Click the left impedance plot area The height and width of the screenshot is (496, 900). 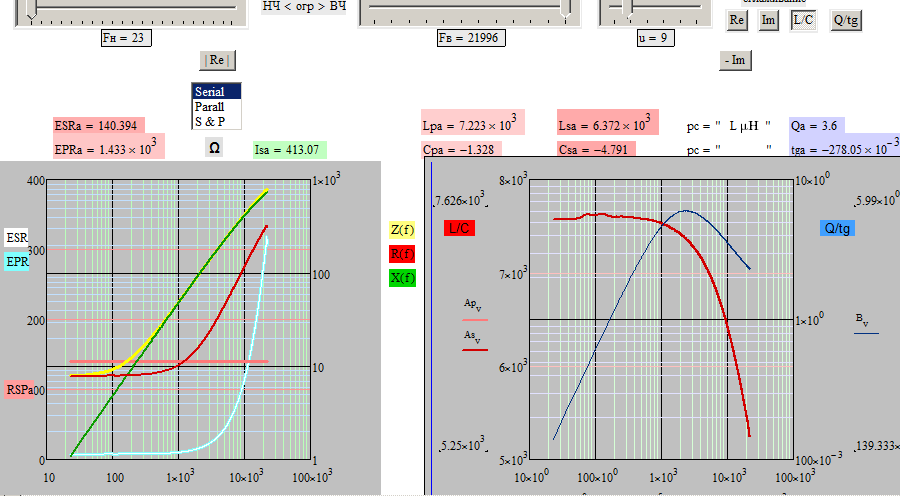coord(178,320)
